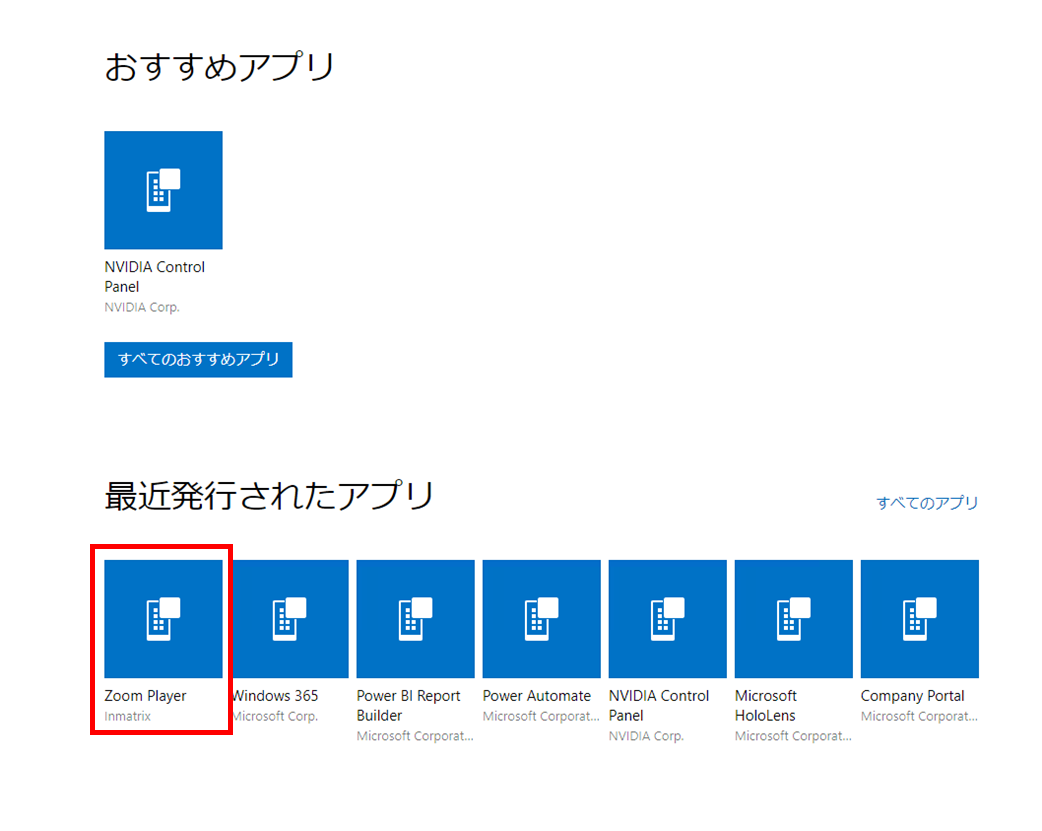Screen dimensions: 1042x831
Task: Click the Zoom Player app name text
Action: point(146,696)
